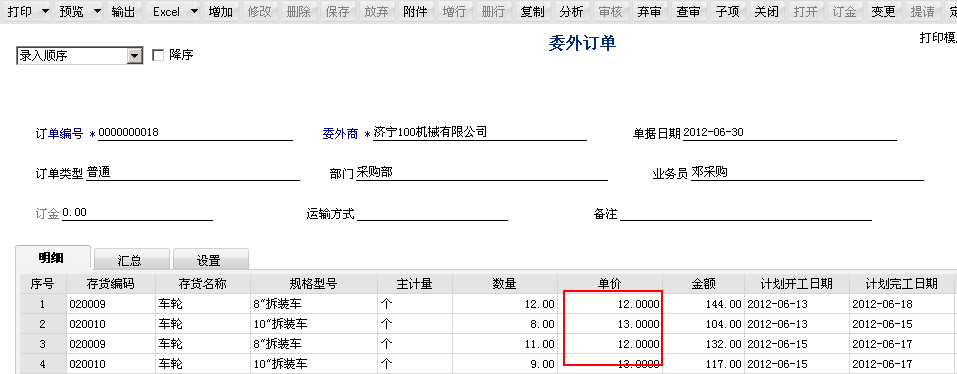Click the 打印 toolbar button
The image size is (957, 374).
(x=20, y=12)
